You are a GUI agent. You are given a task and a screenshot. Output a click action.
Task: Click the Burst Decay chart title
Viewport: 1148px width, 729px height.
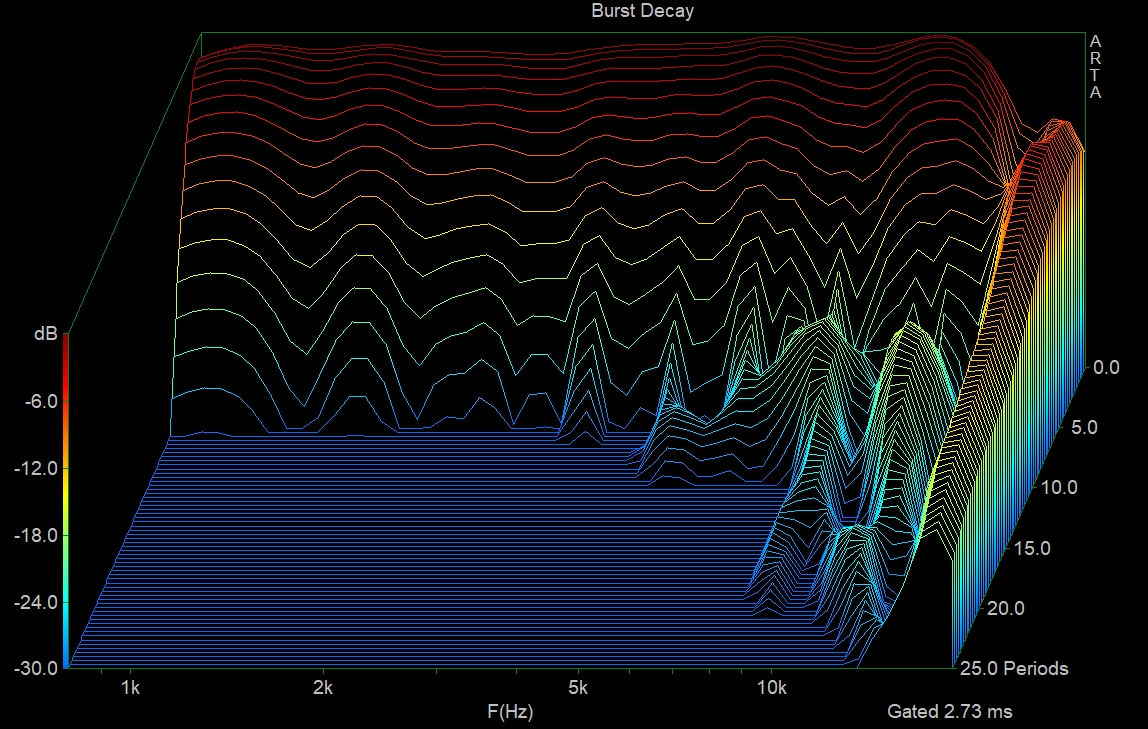(x=642, y=11)
